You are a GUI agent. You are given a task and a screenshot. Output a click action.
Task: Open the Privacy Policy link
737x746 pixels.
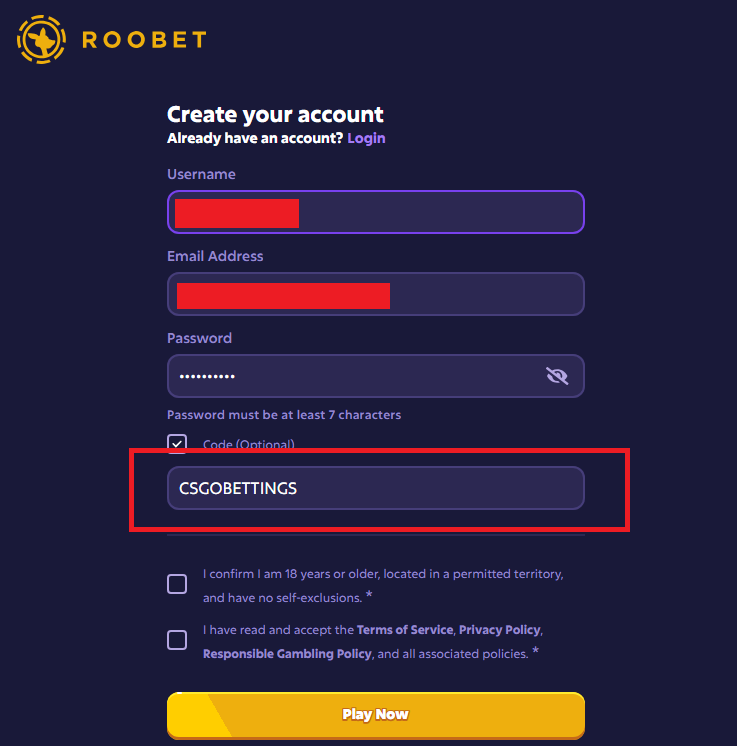pos(499,630)
